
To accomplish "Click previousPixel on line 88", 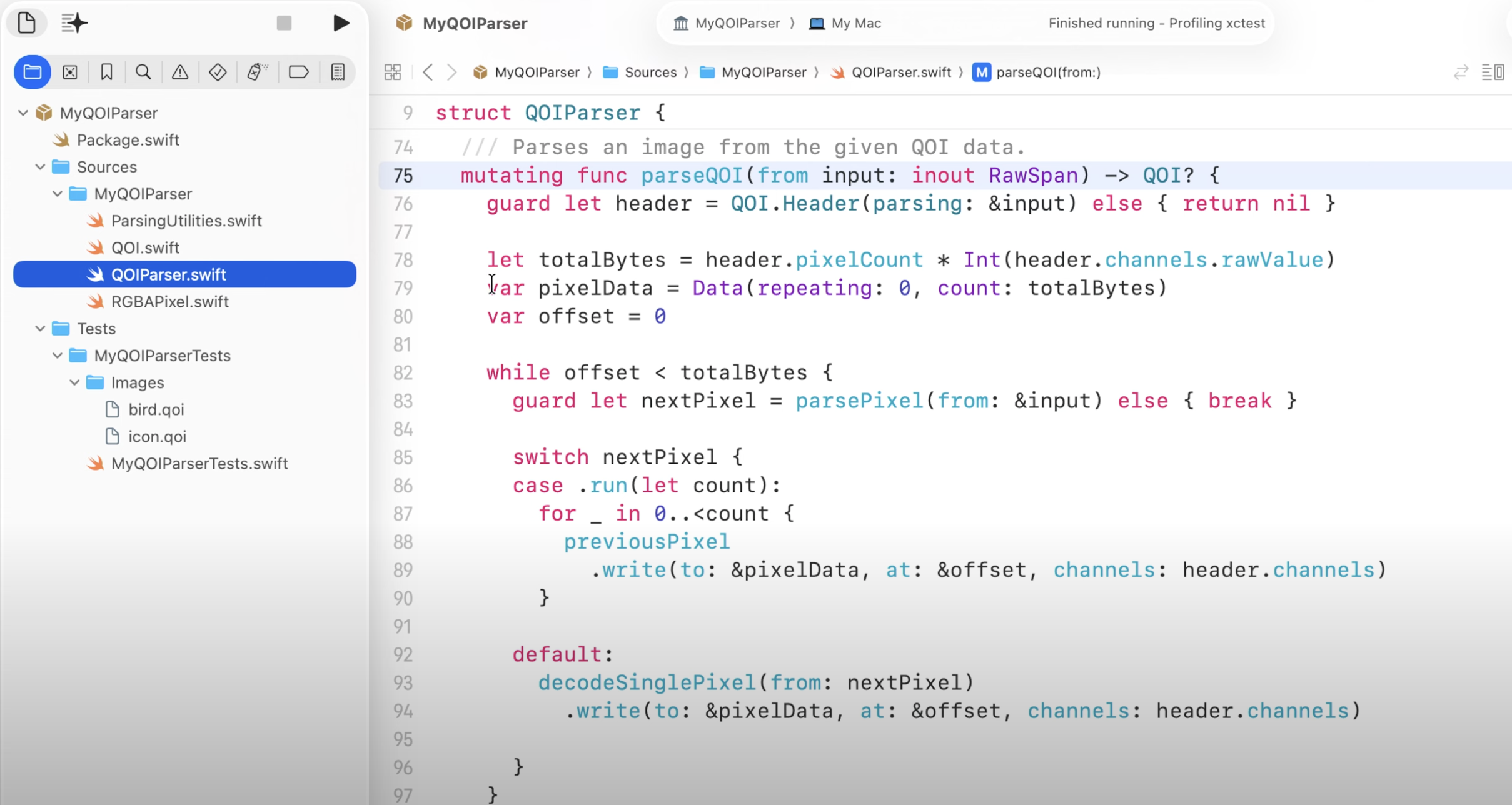I will [647, 542].
